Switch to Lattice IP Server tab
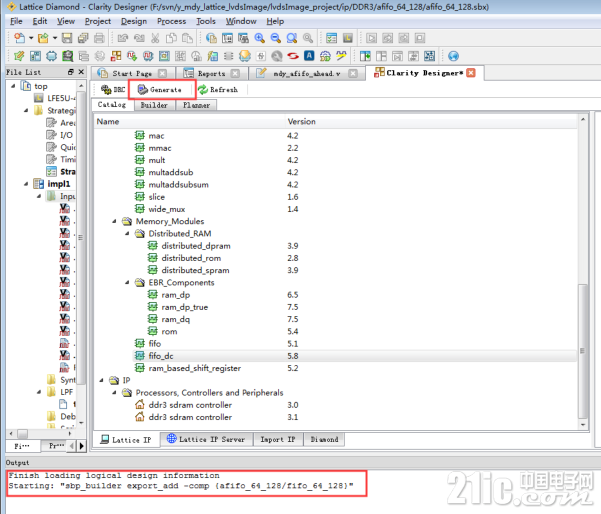The image size is (601, 514). [206, 439]
